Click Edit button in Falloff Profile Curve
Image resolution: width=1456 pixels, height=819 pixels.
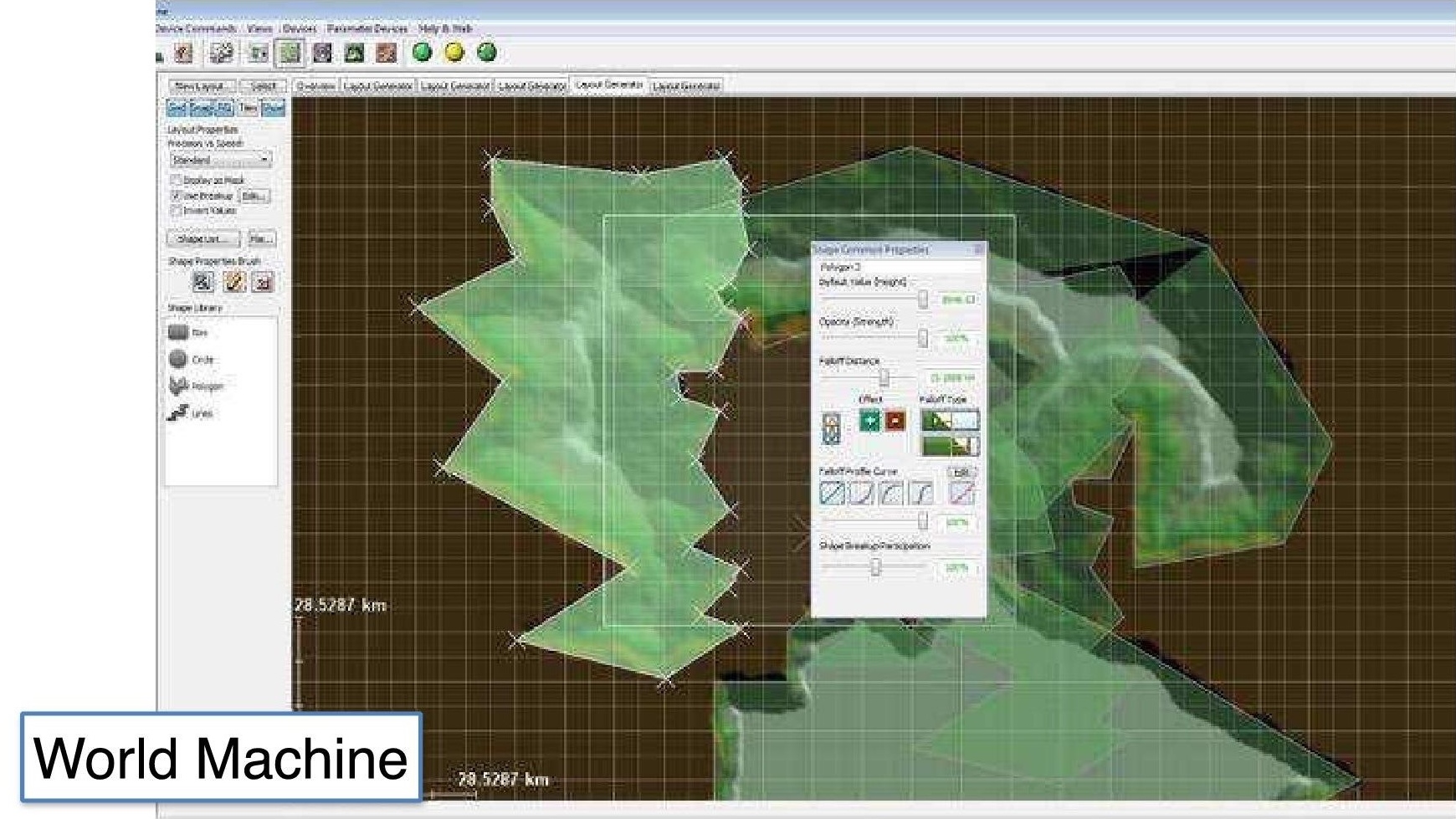click(x=961, y=473)
